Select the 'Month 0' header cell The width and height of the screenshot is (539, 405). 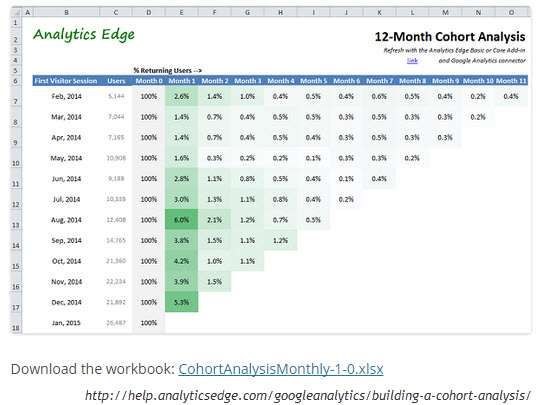(x=149, y=81)
